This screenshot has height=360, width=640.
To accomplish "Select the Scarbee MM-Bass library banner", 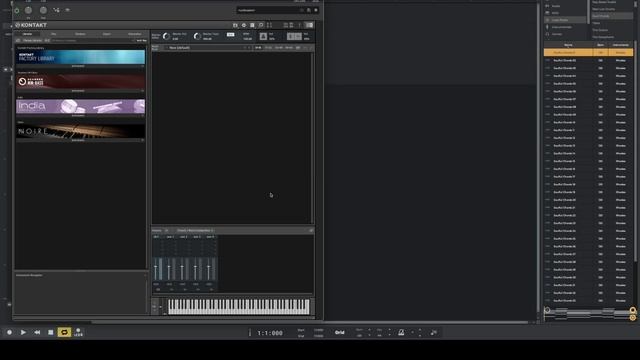I will pos(80,82).
